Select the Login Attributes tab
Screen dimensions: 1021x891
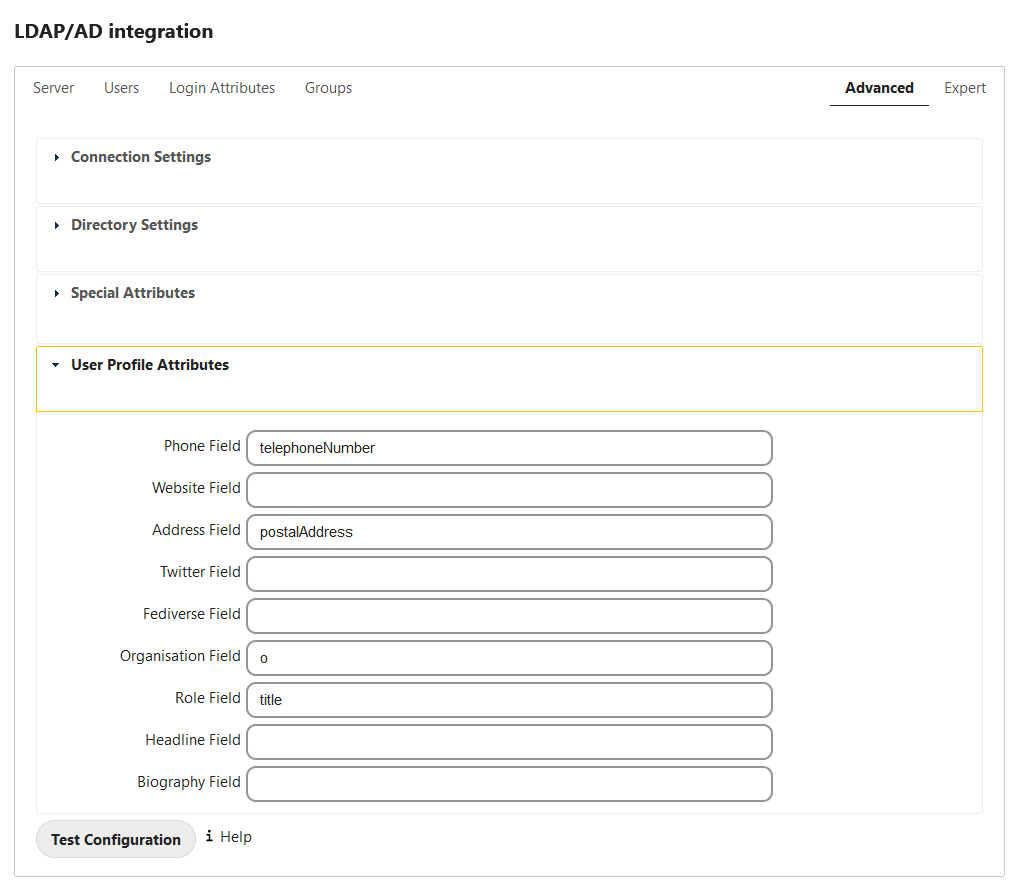click(222, 88)
